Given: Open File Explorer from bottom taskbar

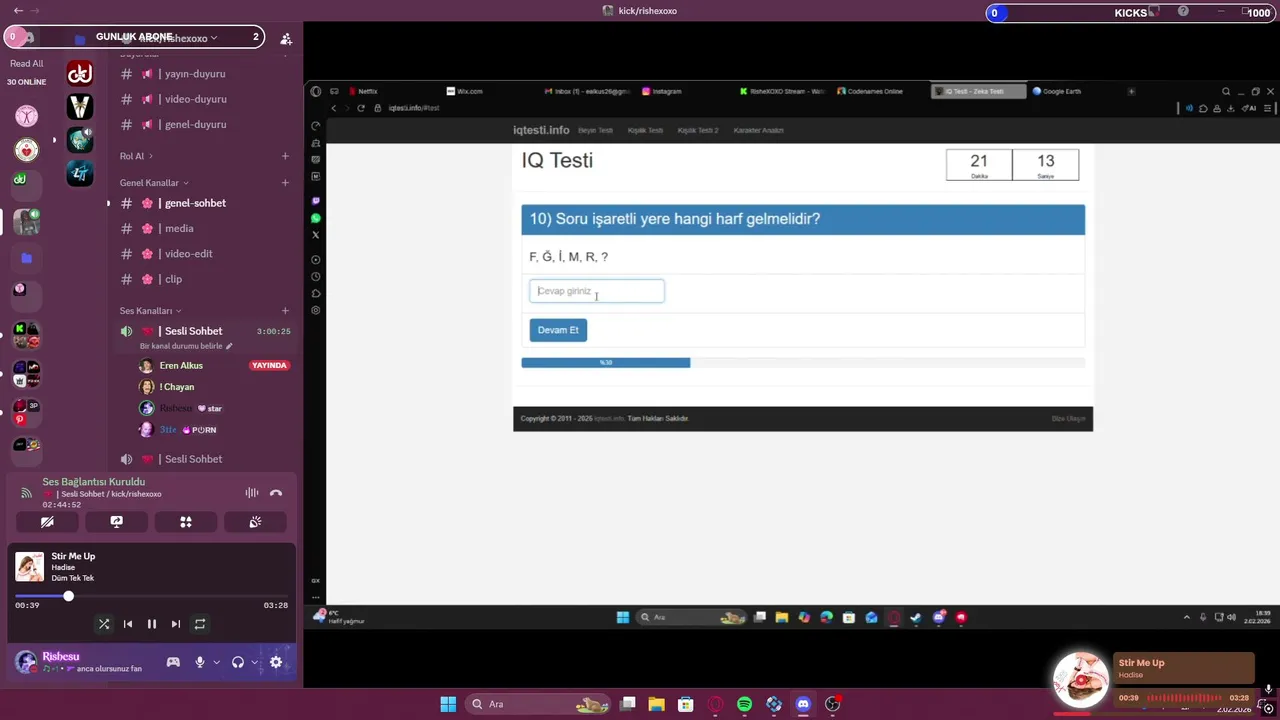Looking at the screenshot, I should click(x=656, y=704).
